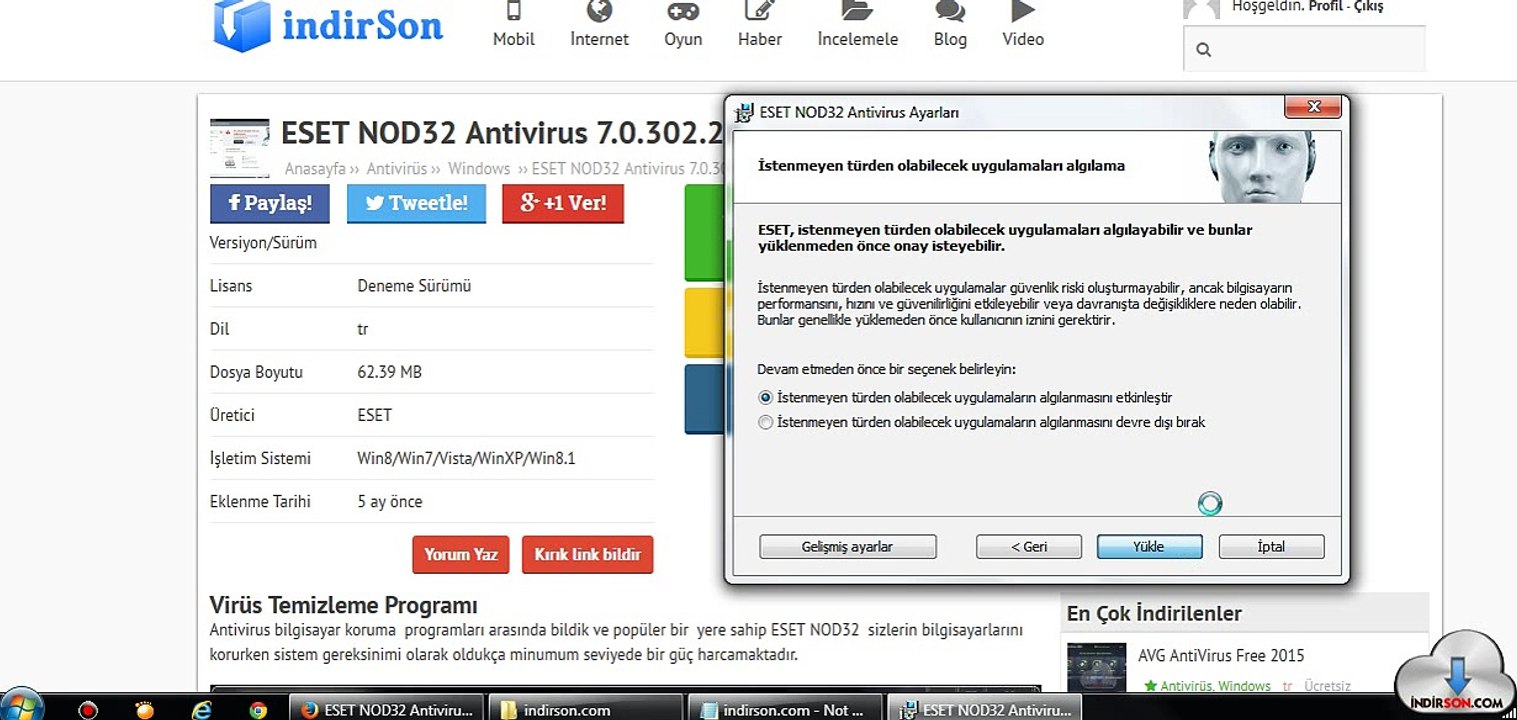Screen dimensions: 1517x720
Task: Open the İnceleme navigation section
Action: tap(858, 25)
